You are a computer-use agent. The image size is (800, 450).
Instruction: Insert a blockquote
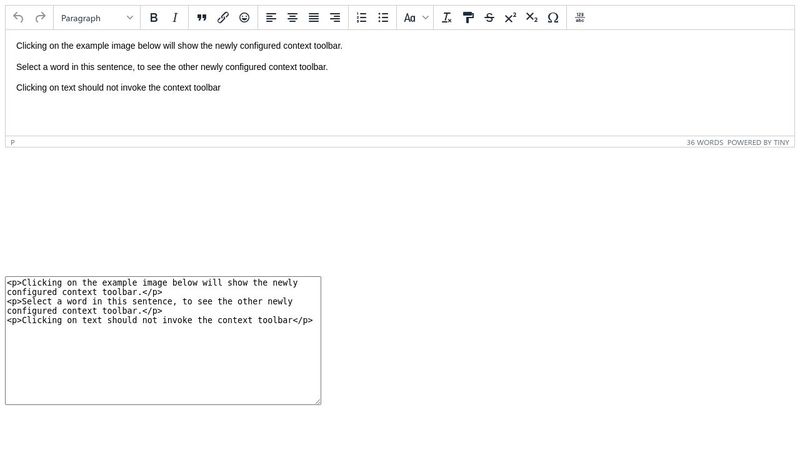(201, 18)
